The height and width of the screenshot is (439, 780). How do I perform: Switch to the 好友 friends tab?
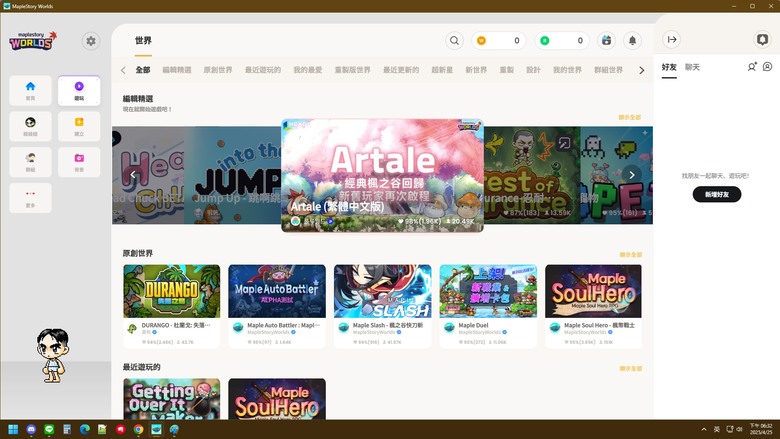pyautogui.click(x=669, y=67)
